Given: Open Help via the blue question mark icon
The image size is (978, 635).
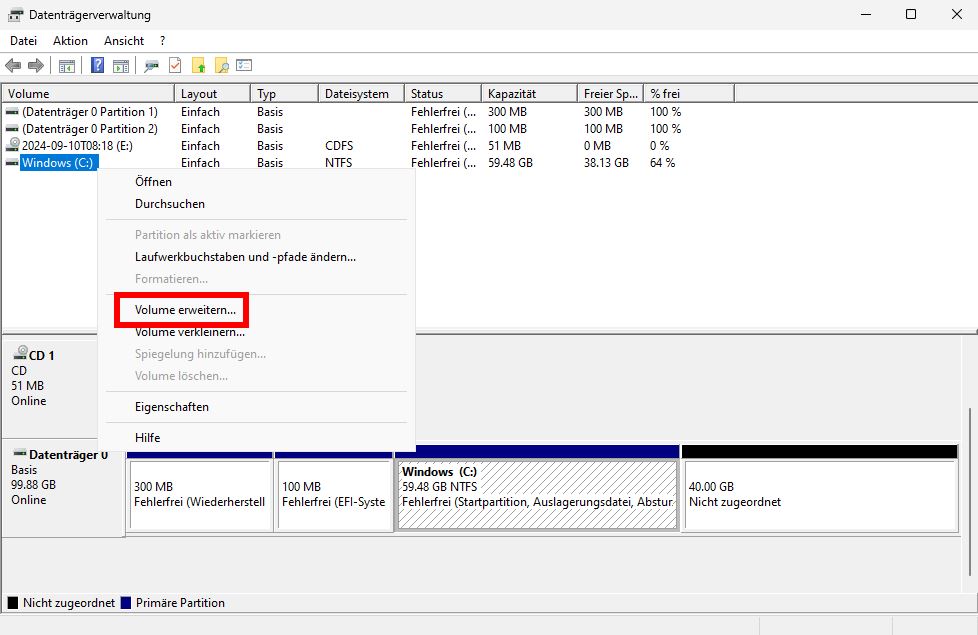Looking at the screenshot, I should click(98, 65).
